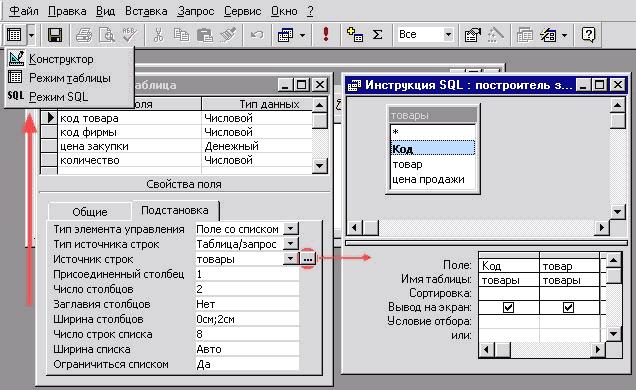The width and height of the screenshot is (636, 390).
Task: Select the код товара row selector
Action: pyautogui.click(x=49, y=118)
